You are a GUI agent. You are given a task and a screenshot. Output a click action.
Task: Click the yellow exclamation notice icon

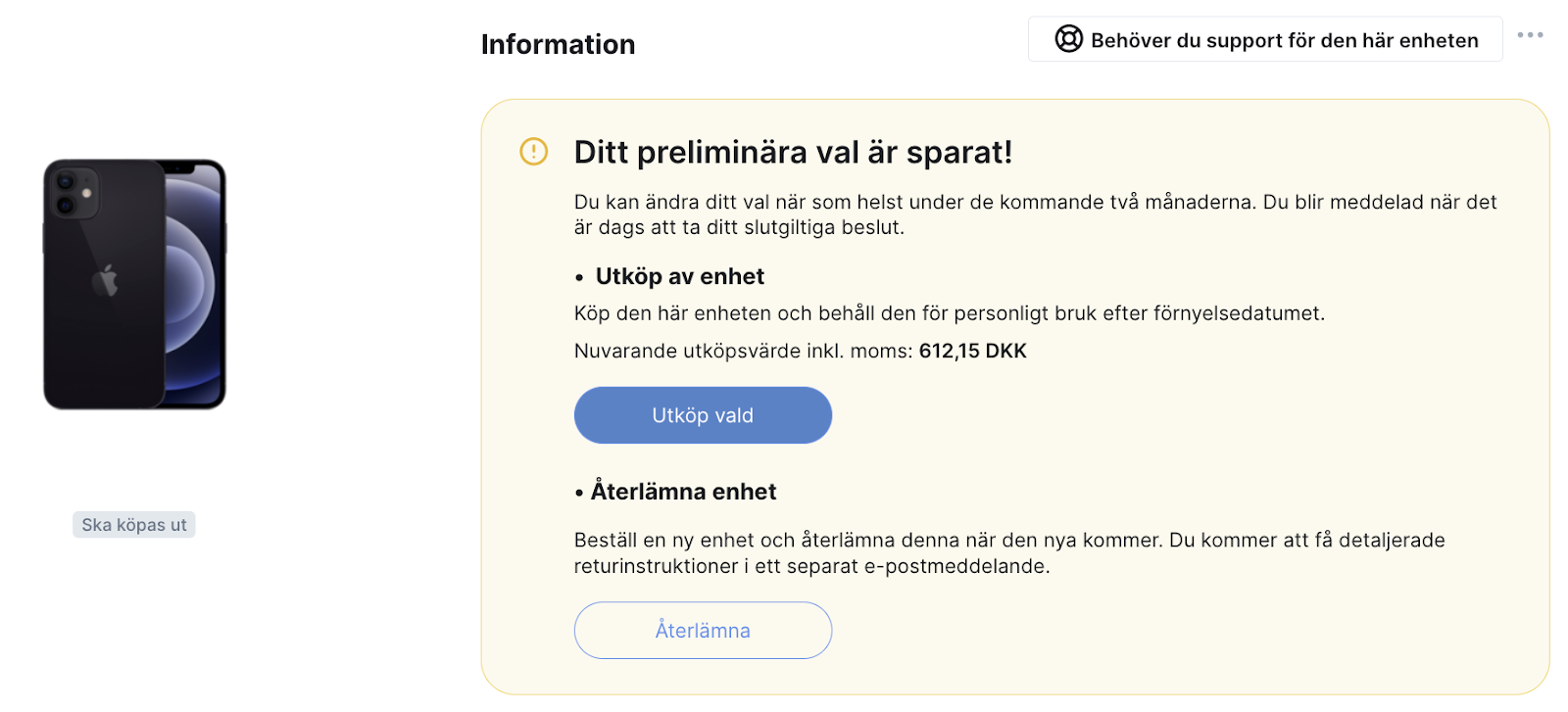533,152
